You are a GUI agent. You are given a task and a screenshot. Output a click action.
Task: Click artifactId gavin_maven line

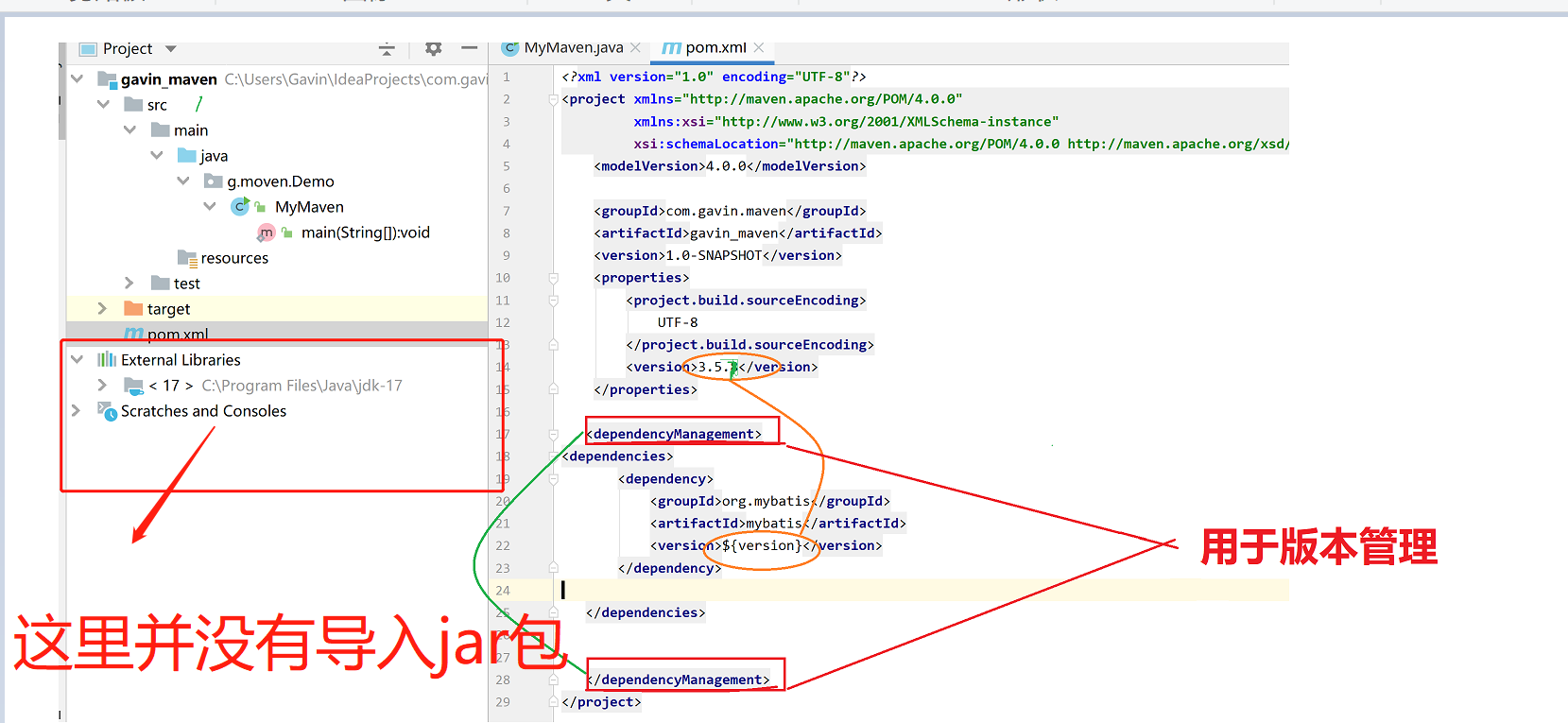[x=738, y=232]
